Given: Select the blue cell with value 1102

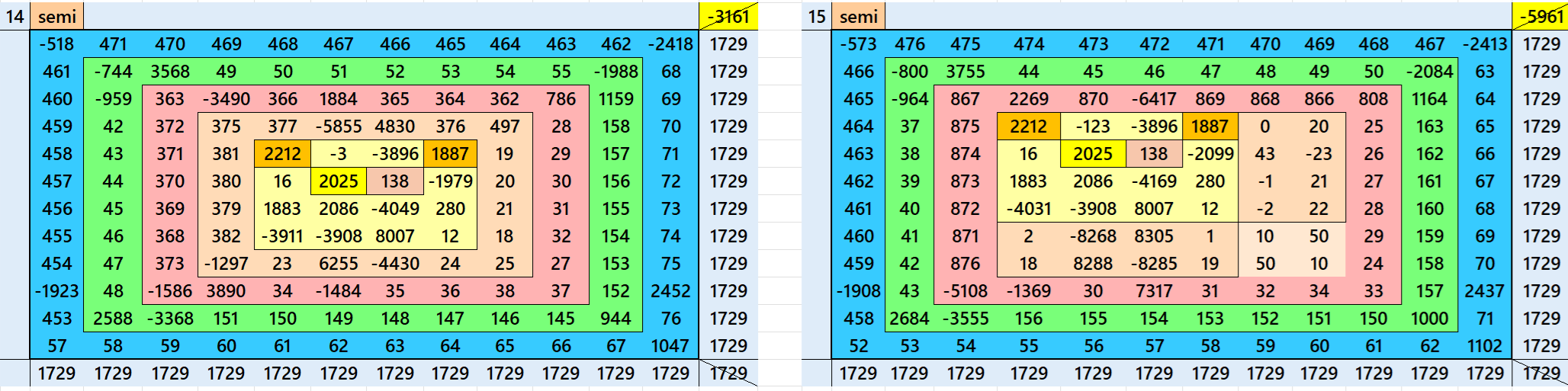Looking at the screenshot, I should click(x=1484, y=346).
